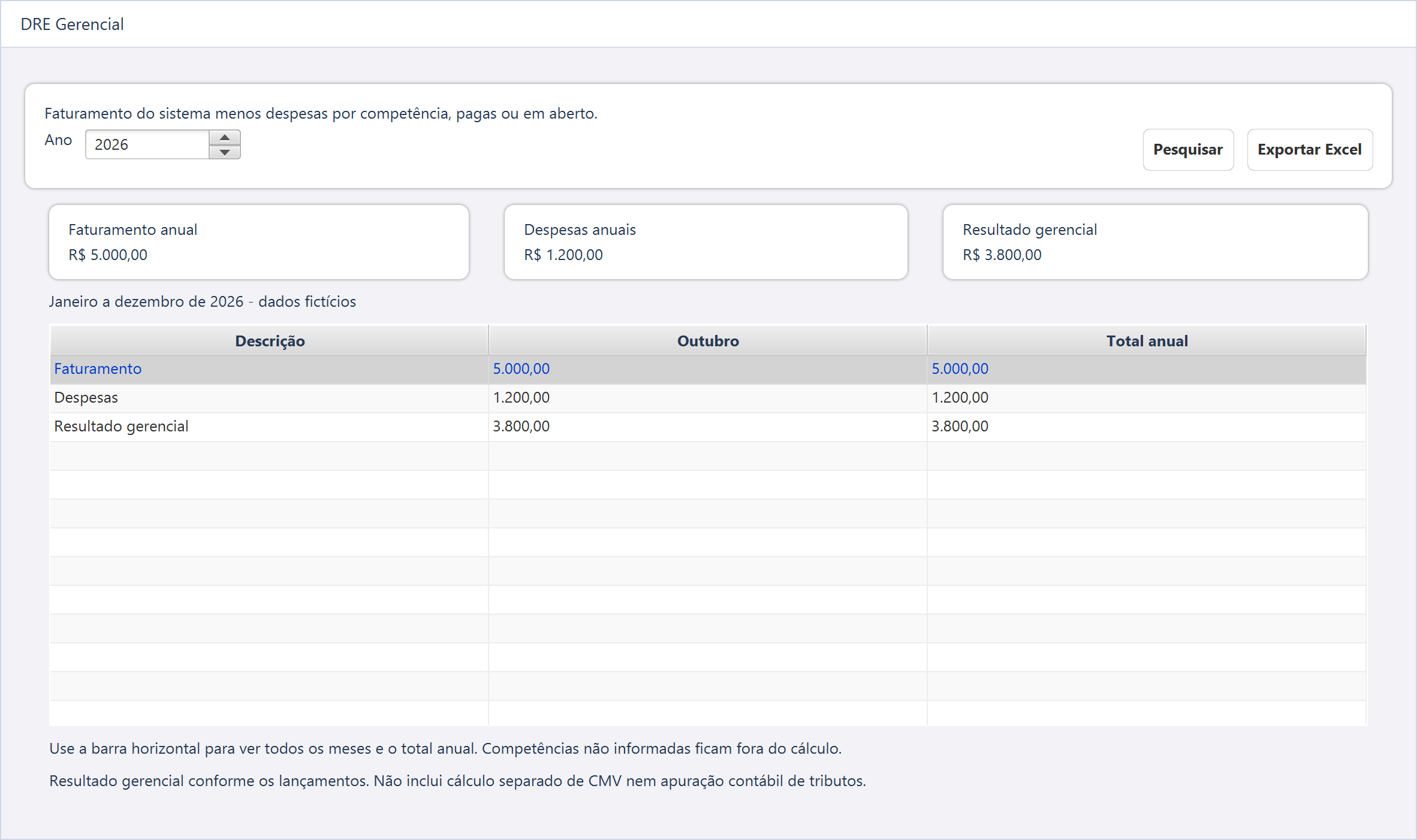This screenshot has width=1417, height=840.
Task: Click the Total anual value 3.800,00
Action: coord(960,427)
